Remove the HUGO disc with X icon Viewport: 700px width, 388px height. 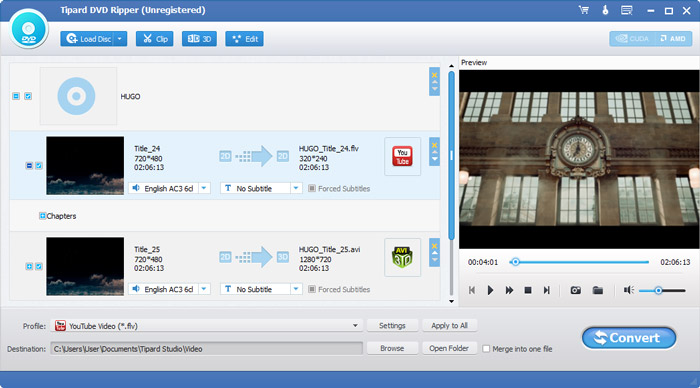pyautogui.click(x=434, y=75)
